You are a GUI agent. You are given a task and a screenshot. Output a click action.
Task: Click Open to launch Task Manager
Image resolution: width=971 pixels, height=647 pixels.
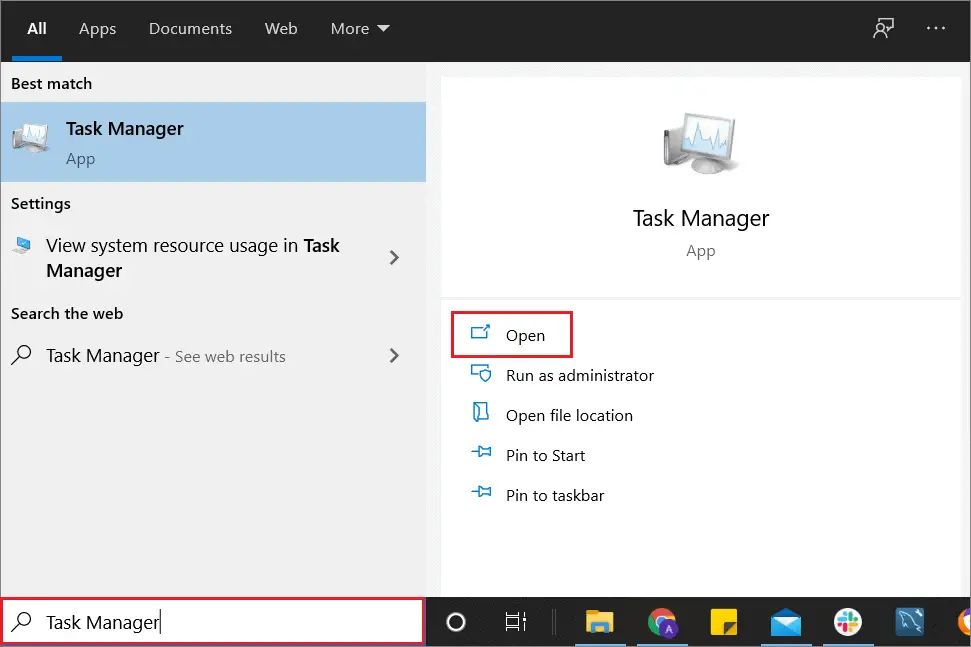pos(512,335)
